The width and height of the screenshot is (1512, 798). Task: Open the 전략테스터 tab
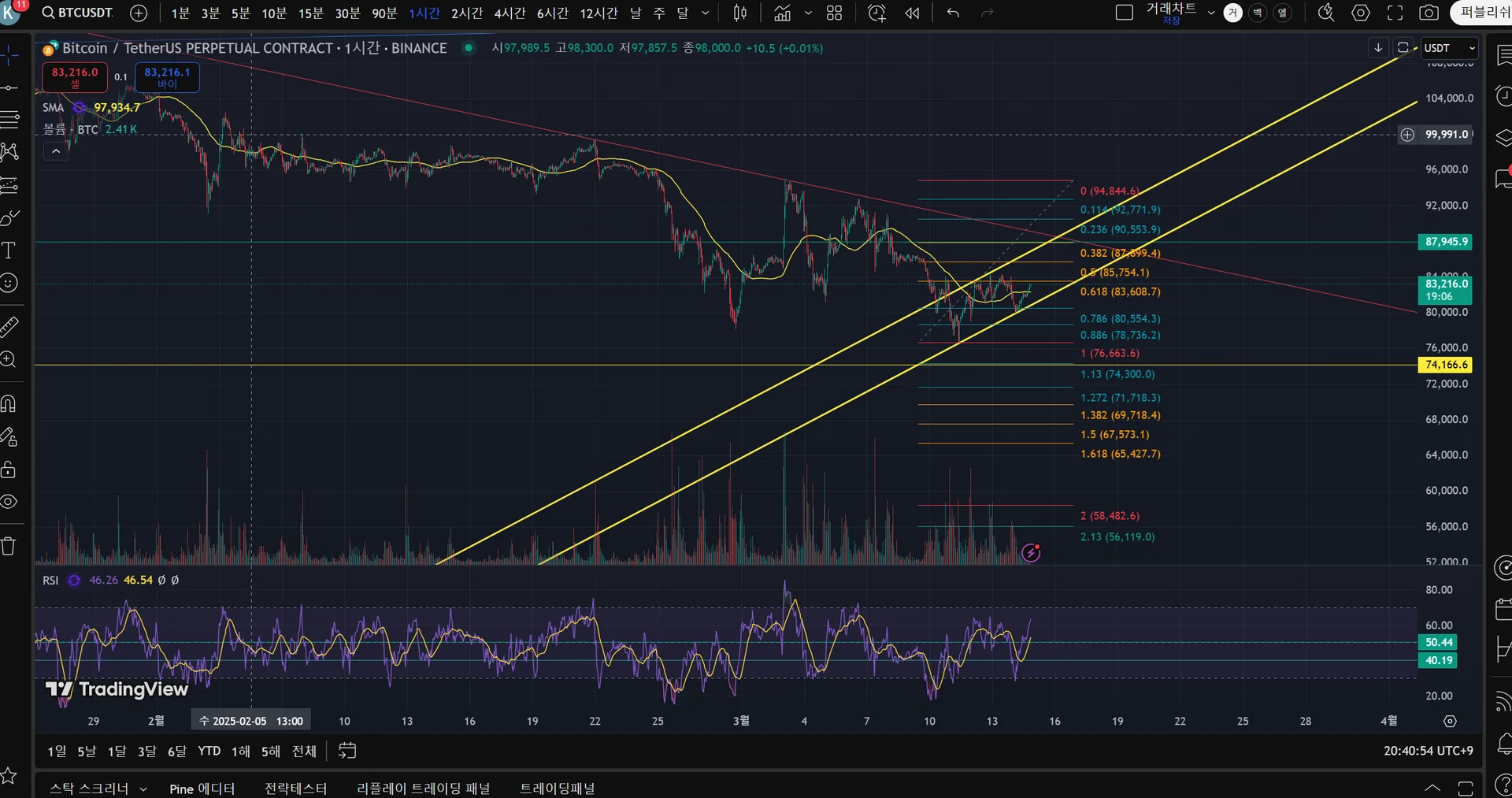point(295,789)
